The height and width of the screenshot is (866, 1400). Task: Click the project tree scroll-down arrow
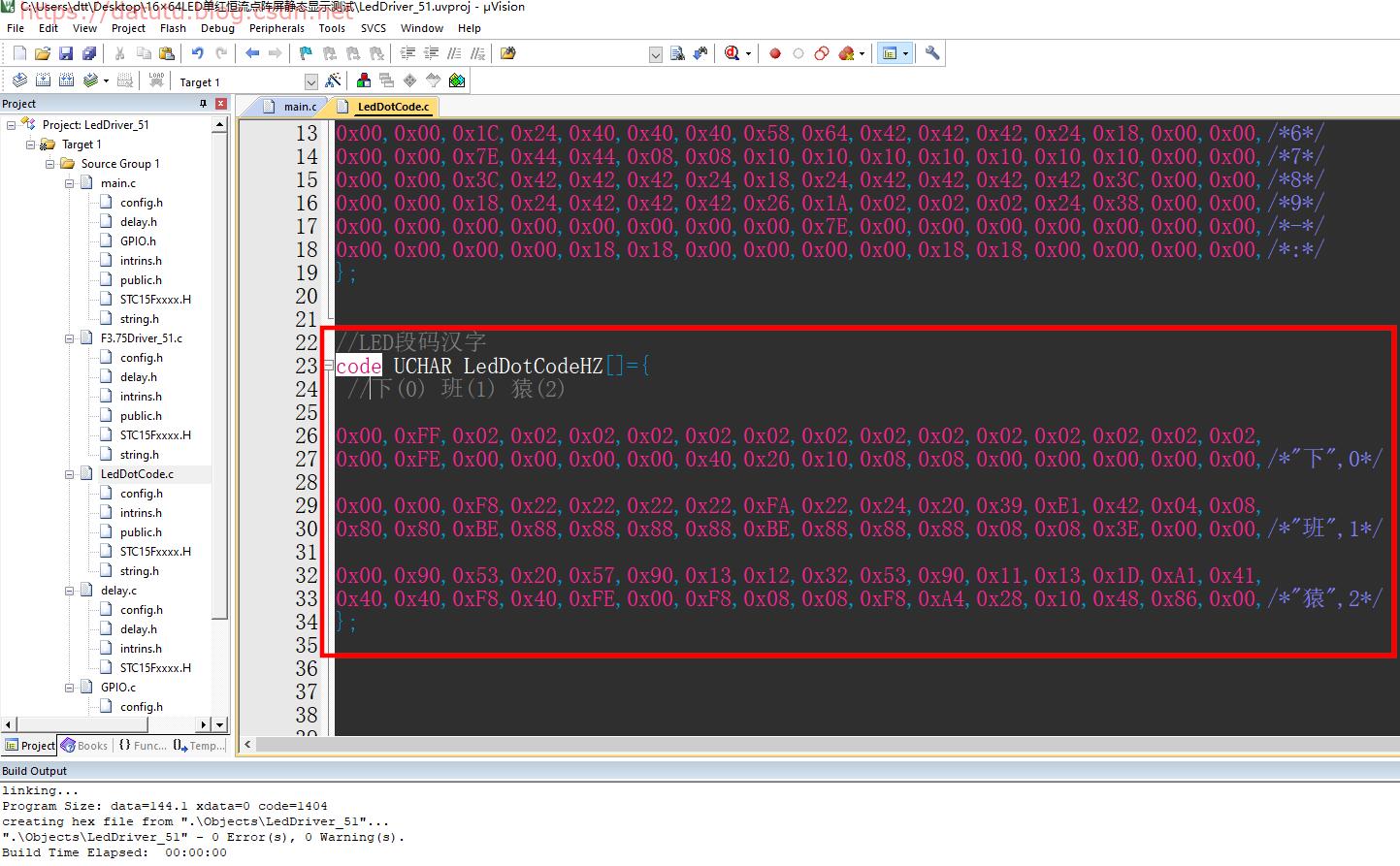tap(220, 724)
